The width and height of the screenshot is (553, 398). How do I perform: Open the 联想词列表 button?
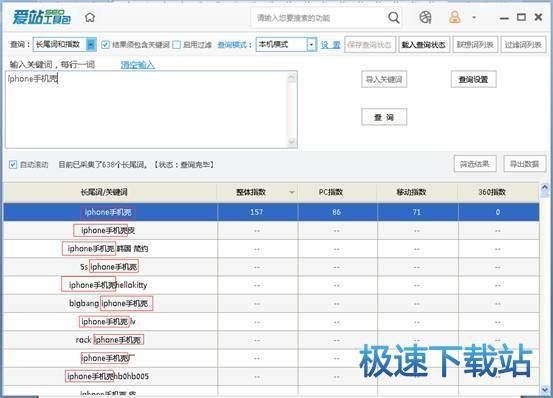pos(475,45)
